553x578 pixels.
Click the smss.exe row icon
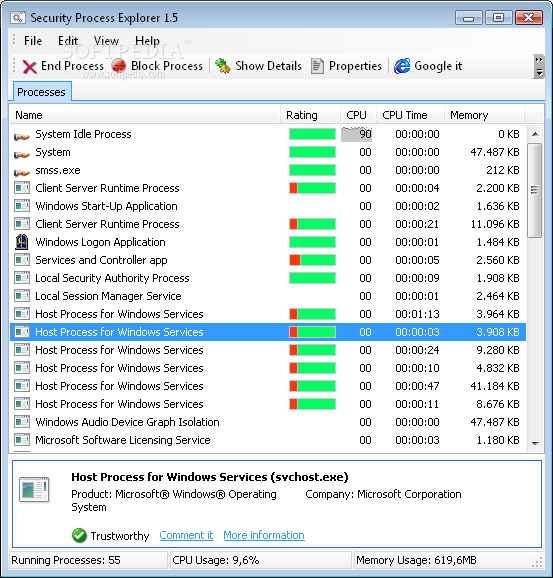[x=22, y=172]
